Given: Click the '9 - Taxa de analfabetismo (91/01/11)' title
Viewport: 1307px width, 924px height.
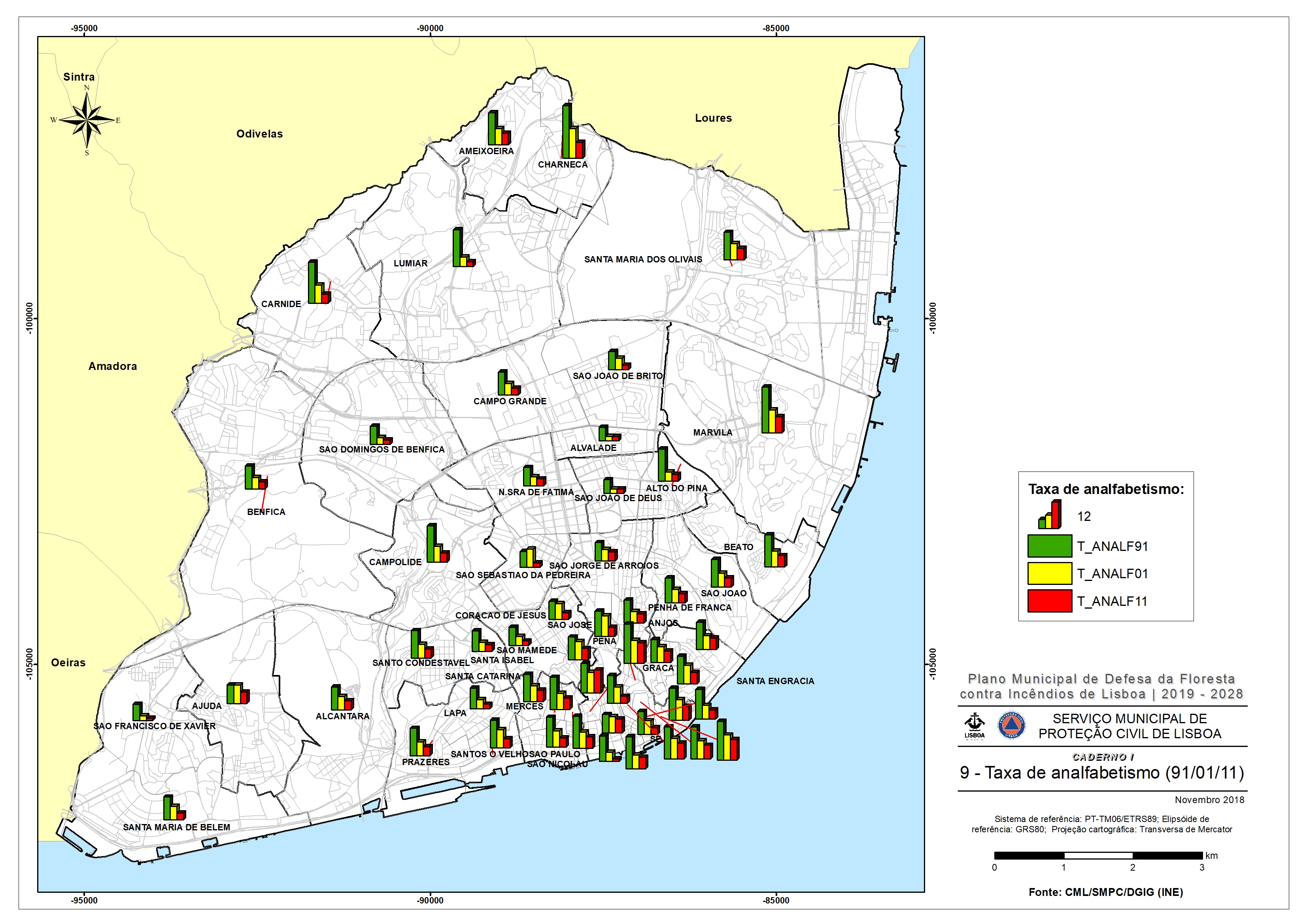Looking at the screenshot, I should click(x=1102, y=773).
